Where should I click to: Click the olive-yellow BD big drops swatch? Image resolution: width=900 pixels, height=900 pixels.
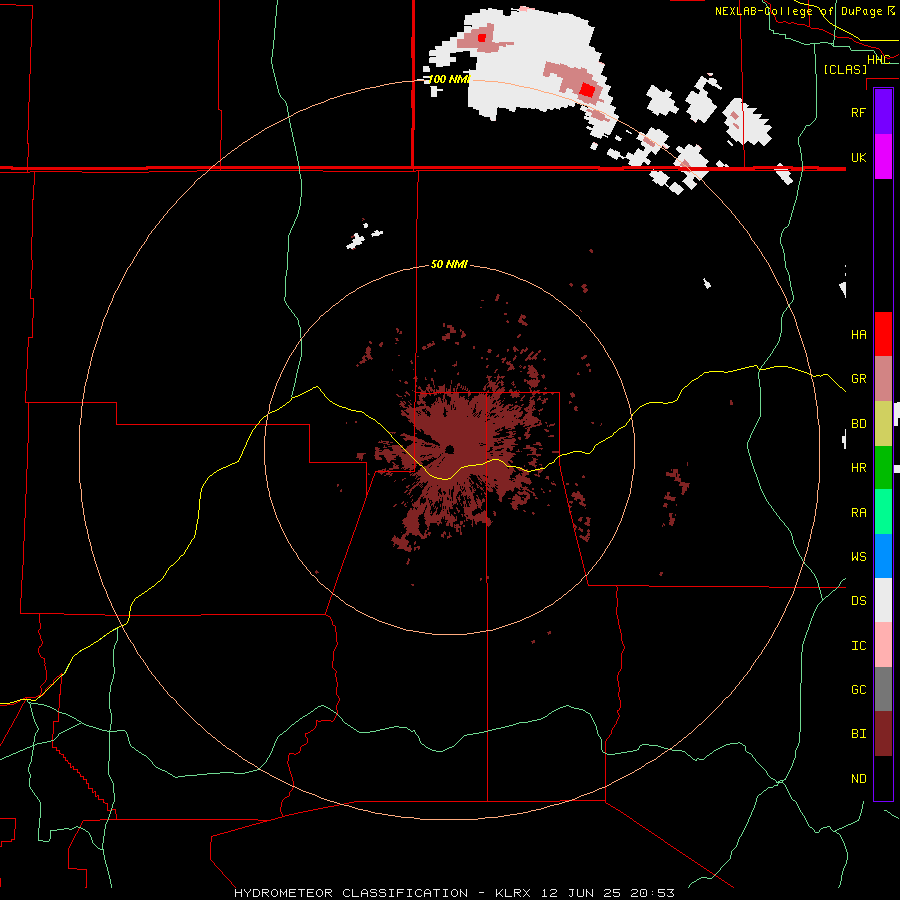883,424
